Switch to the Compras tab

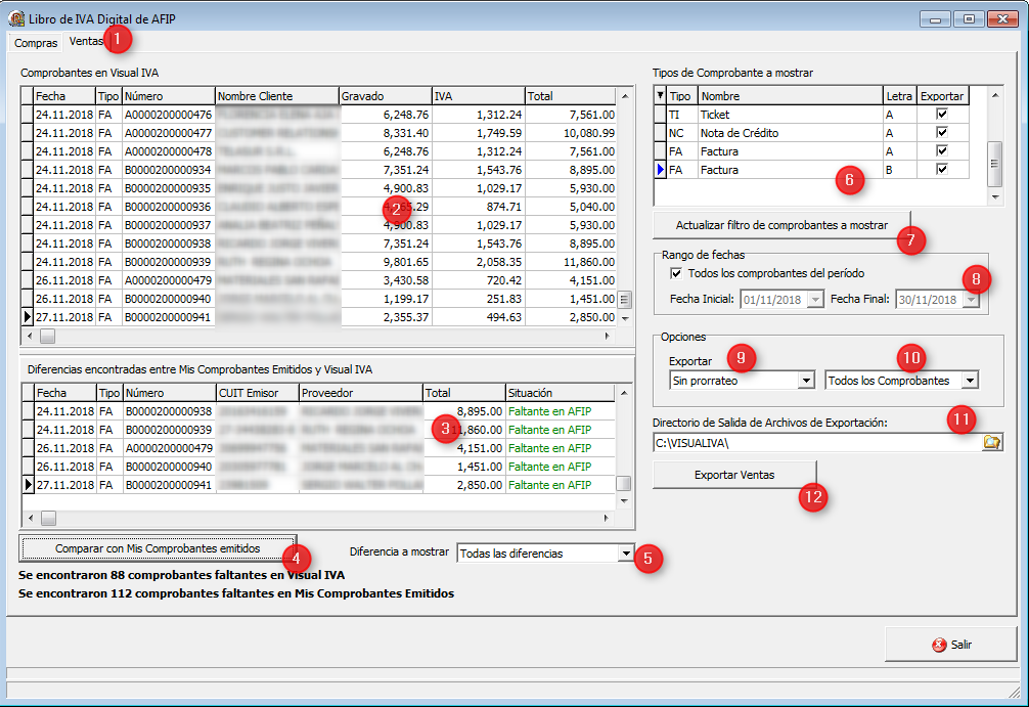tap(36, 43)
